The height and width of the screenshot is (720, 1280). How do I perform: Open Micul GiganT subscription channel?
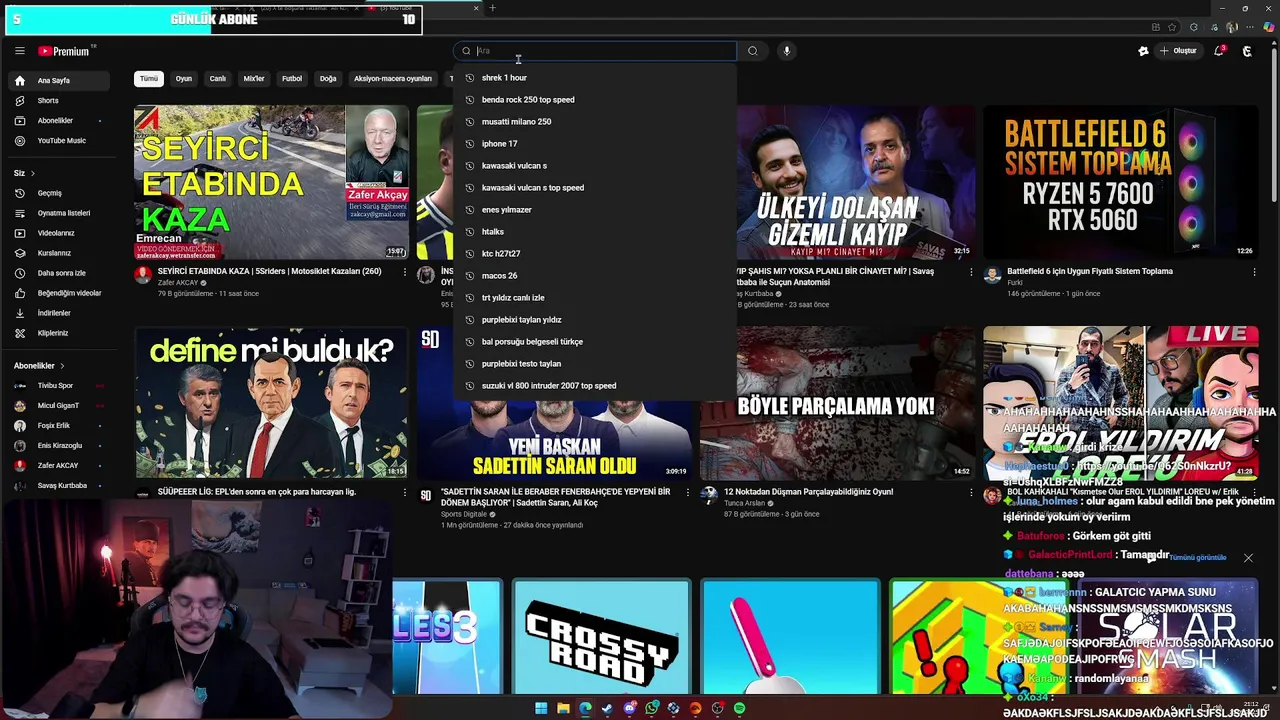[x=58, y=405]
